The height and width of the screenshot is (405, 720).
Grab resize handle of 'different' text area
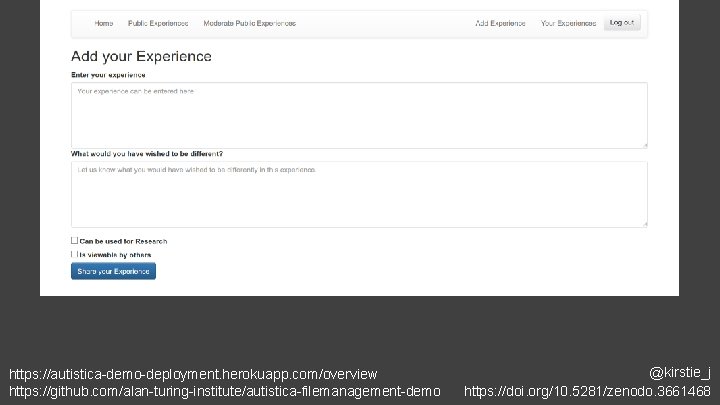(645, 225)
